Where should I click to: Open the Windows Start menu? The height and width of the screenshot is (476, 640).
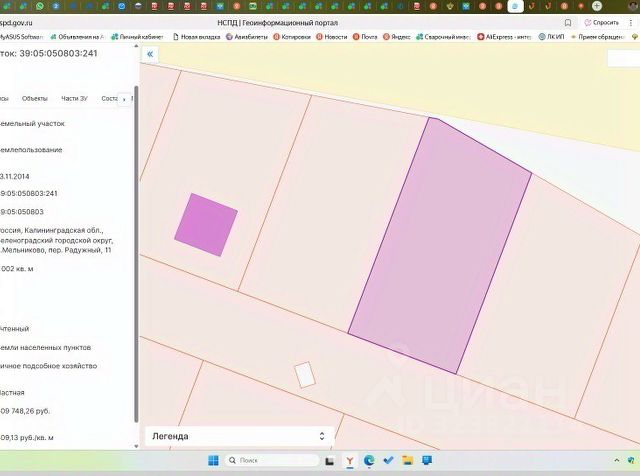[x=214, y=461]
